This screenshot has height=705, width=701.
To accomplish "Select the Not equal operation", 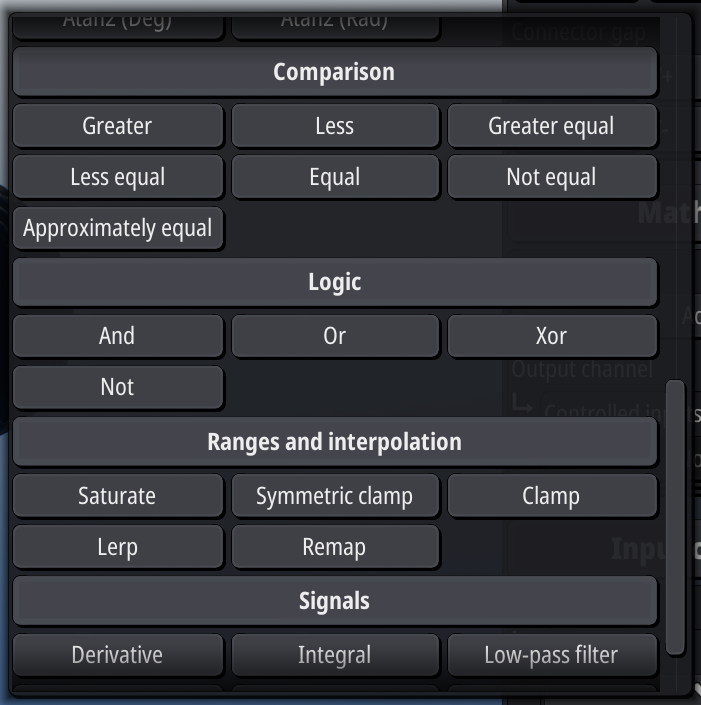I will tap(552, 177).
